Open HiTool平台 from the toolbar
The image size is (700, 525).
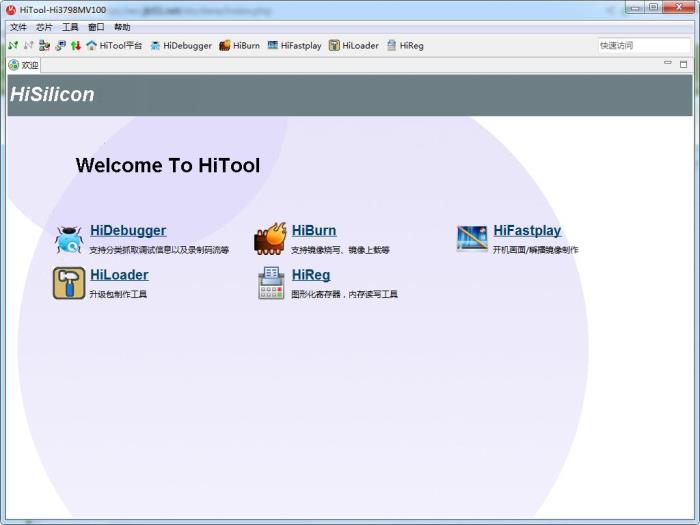click(114, 45)
